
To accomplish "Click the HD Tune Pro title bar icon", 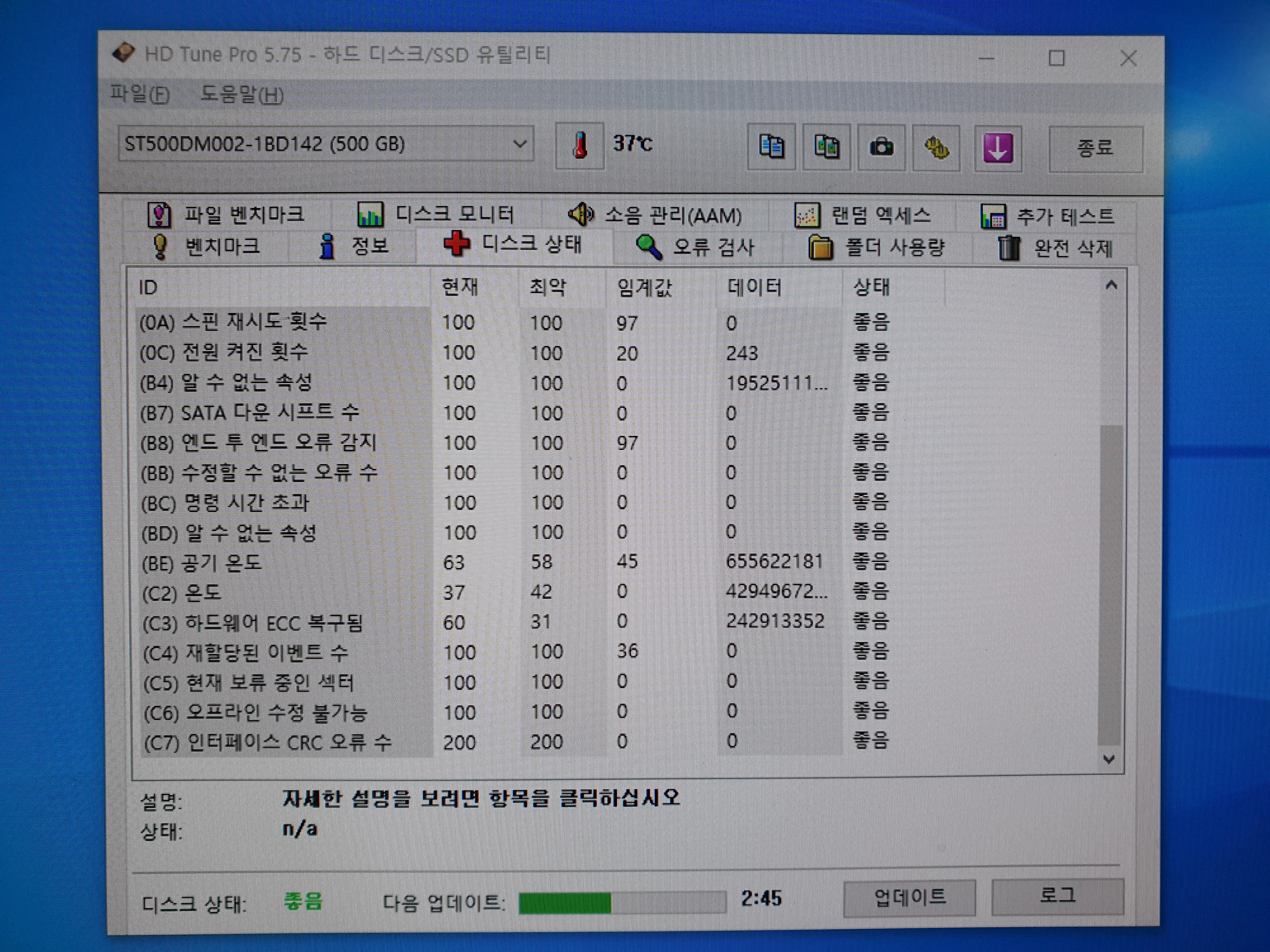I will coord(123,53).
